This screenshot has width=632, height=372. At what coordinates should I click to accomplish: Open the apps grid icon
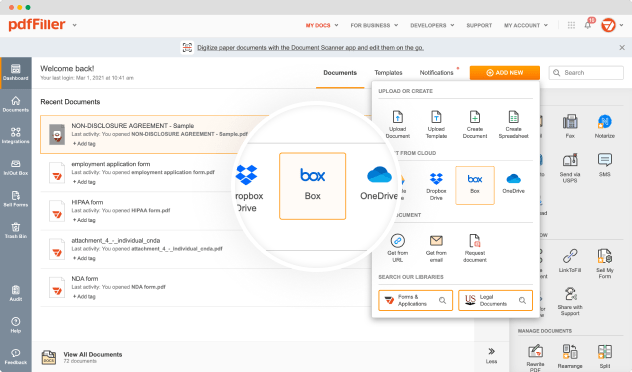click(571, 25)
